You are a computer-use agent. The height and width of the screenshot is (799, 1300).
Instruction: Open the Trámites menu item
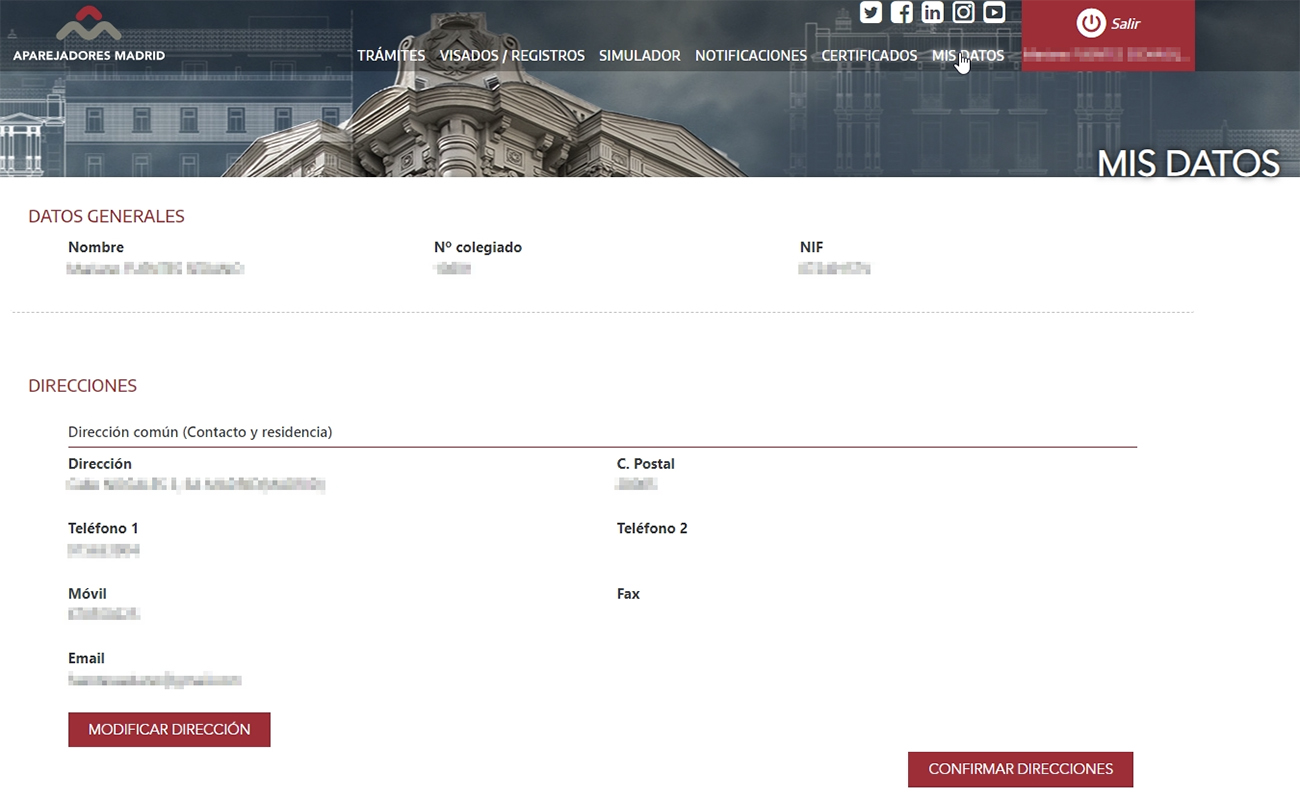(x=391, y=56)
